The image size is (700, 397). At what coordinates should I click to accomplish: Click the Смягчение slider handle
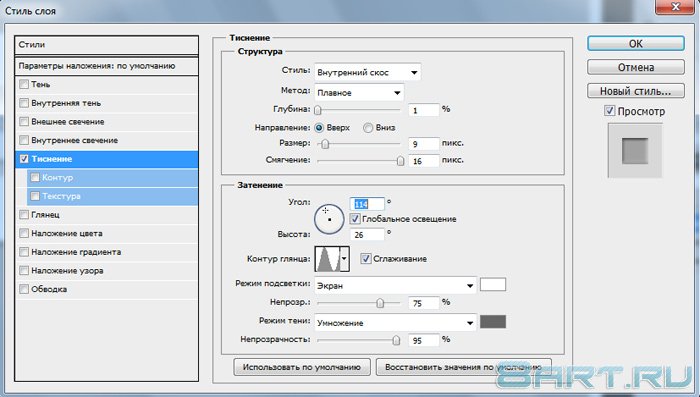(400, 161)
